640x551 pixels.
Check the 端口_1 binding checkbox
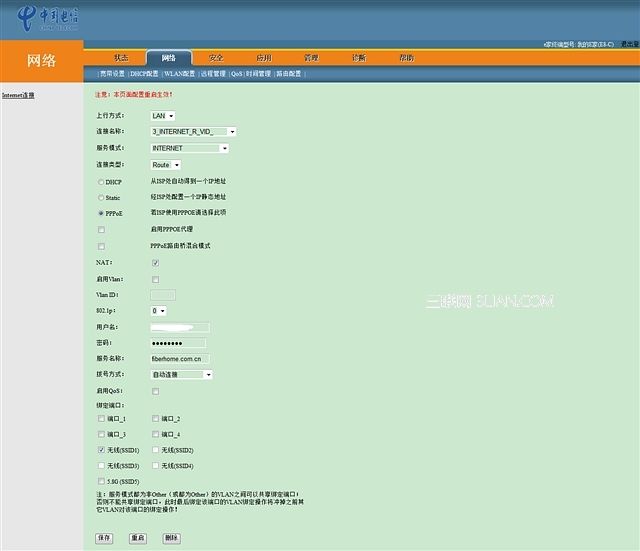101,418
